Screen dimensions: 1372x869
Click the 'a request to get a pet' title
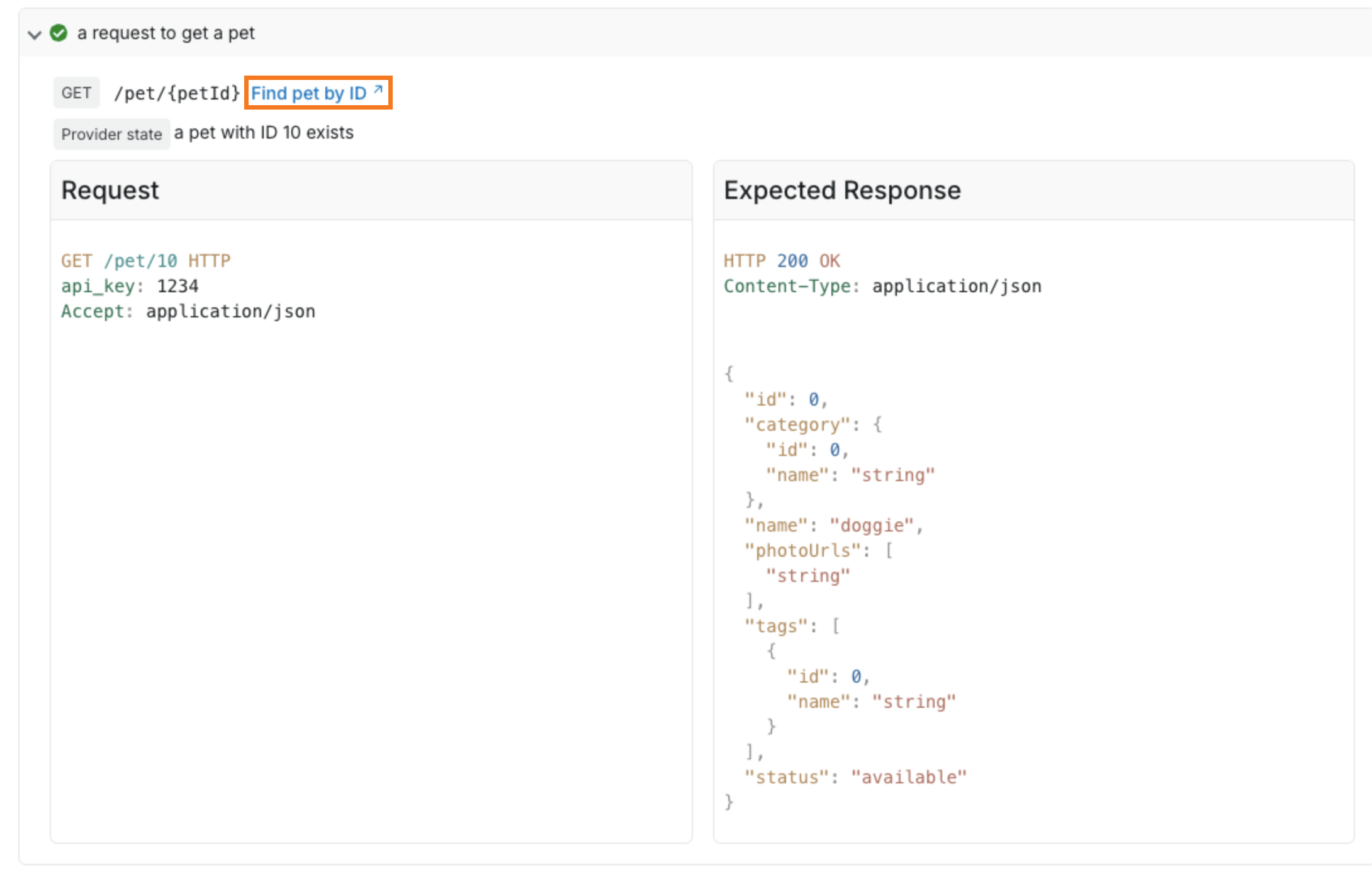click(166, 33)
